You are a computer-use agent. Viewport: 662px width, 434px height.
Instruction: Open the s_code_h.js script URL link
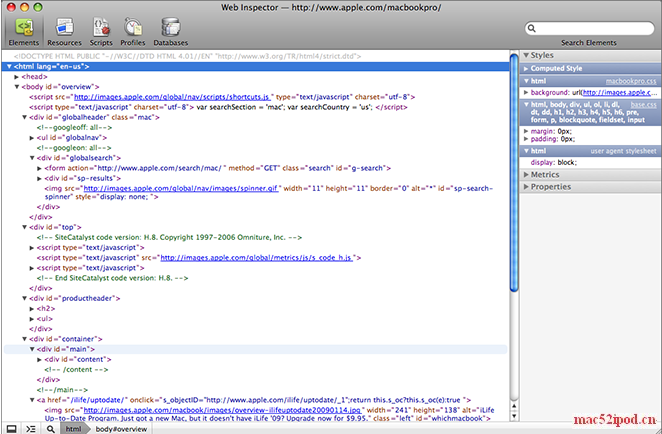pos(256,258)
